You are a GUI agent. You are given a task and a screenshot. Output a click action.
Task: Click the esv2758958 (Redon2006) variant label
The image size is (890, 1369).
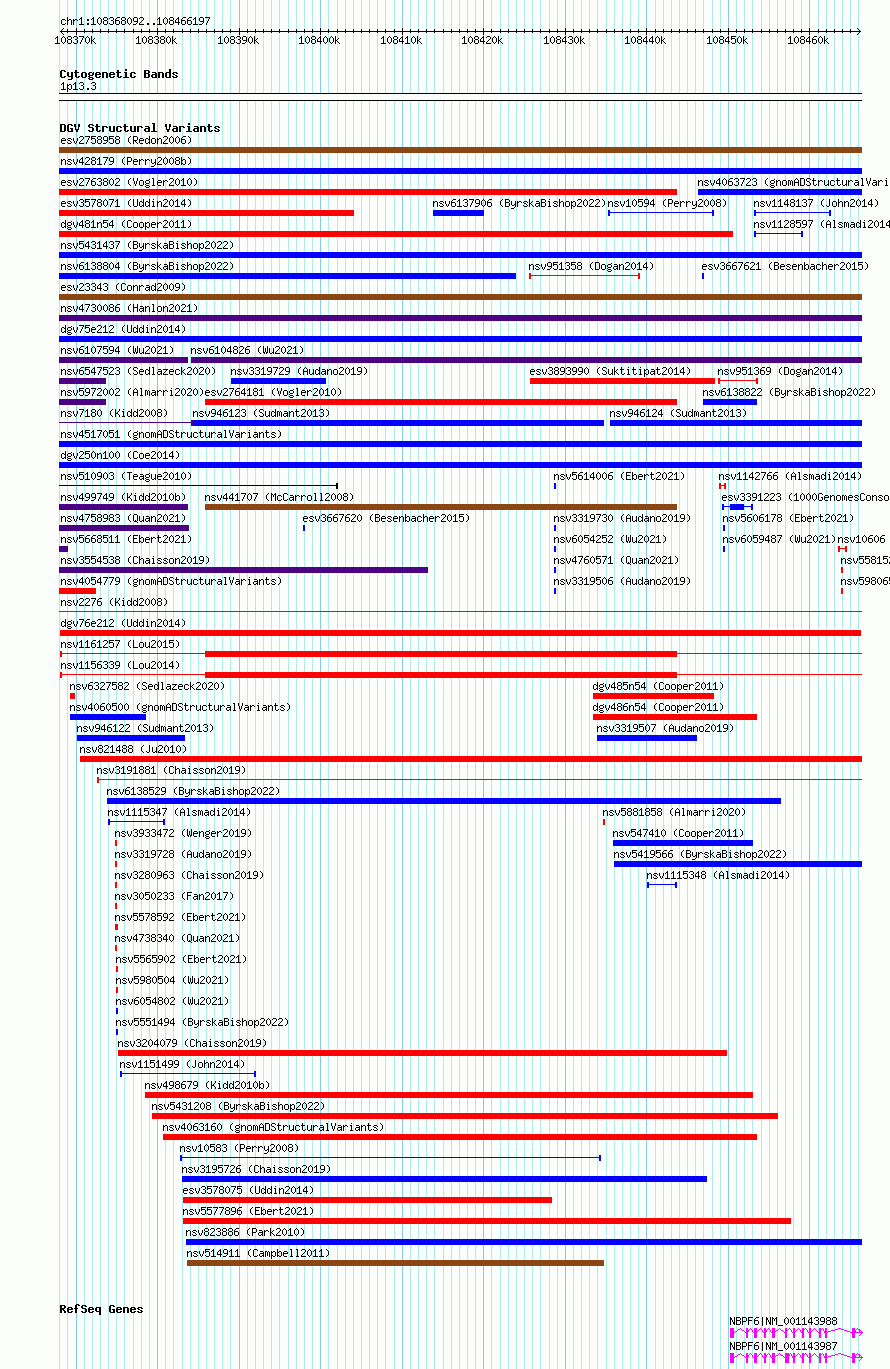tap(126, 140)
